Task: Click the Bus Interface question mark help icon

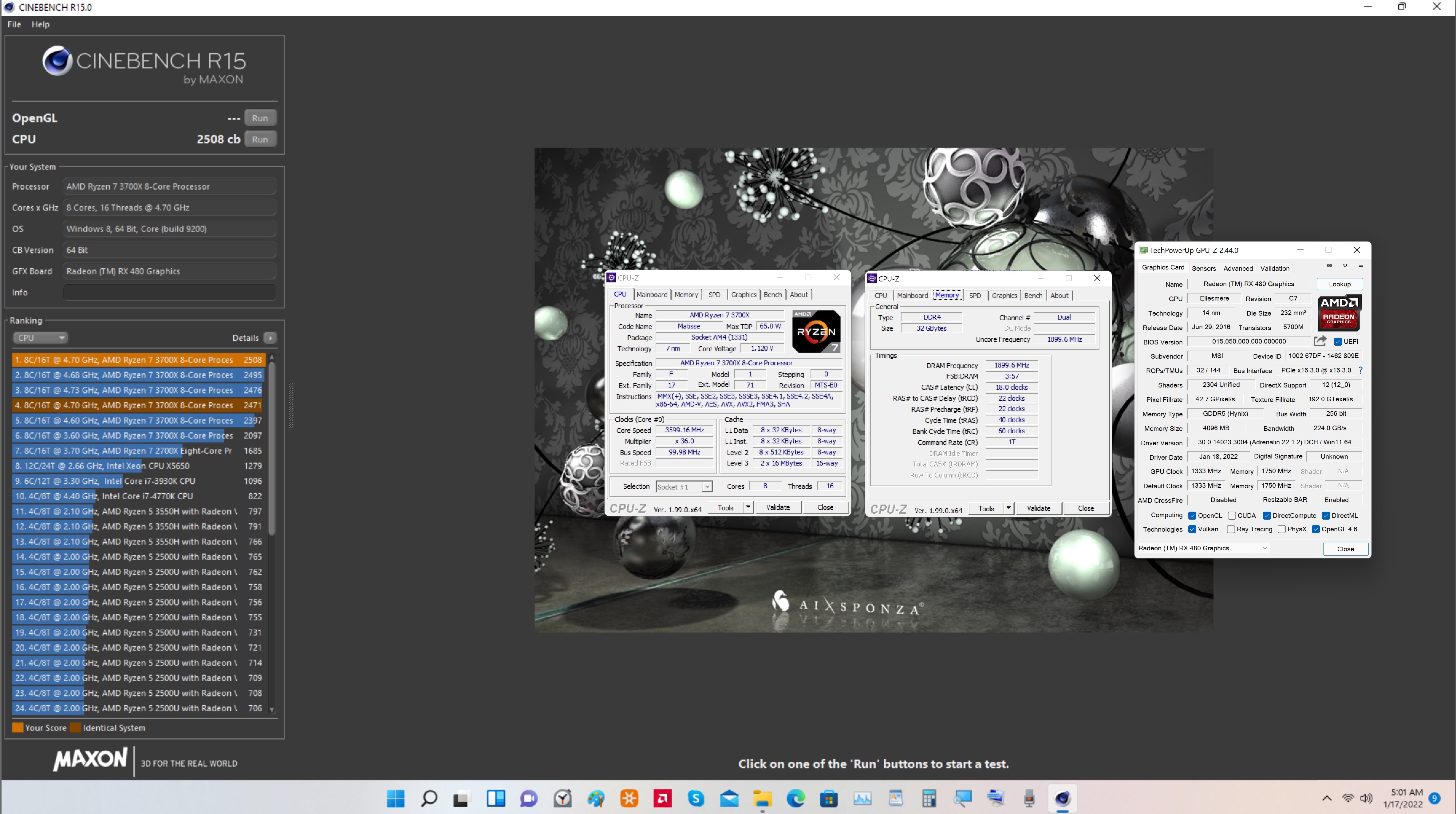Action: [1360, 371]
